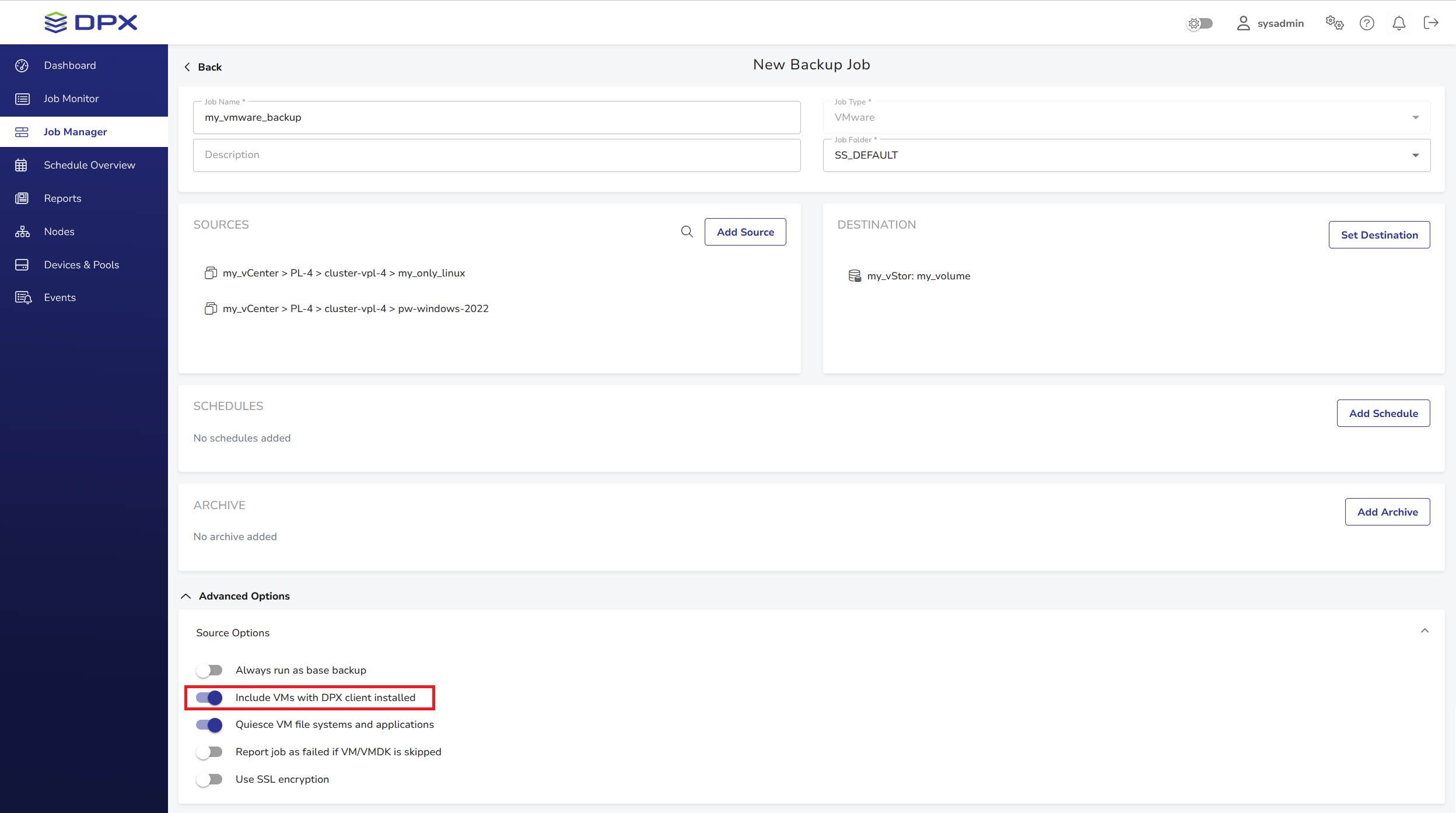The image size is (1456, 813).
Task: Click the Add Schedule button
Action: pos(1382,413)
